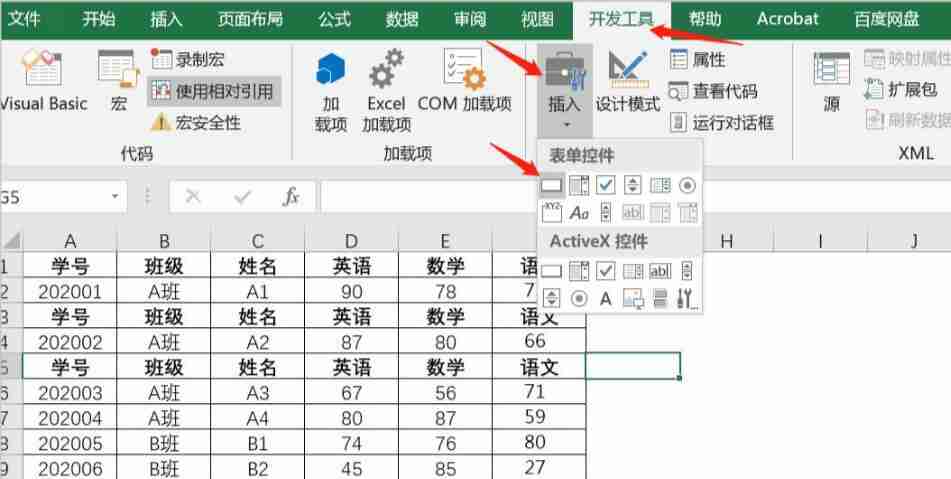The height and width of the screenshot is (479, 951).
Task: Open the 帮助 tab
Action: point(705,19)
